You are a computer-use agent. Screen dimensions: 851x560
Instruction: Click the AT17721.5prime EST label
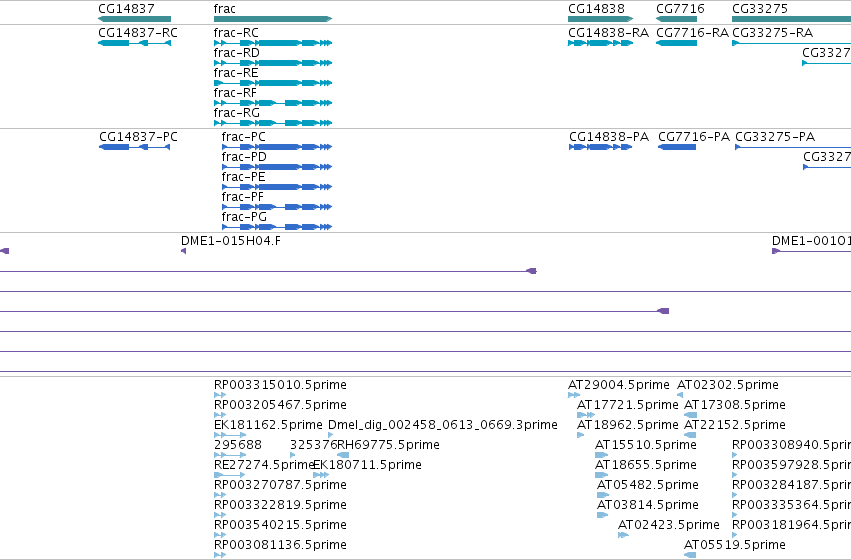[627, 405]
